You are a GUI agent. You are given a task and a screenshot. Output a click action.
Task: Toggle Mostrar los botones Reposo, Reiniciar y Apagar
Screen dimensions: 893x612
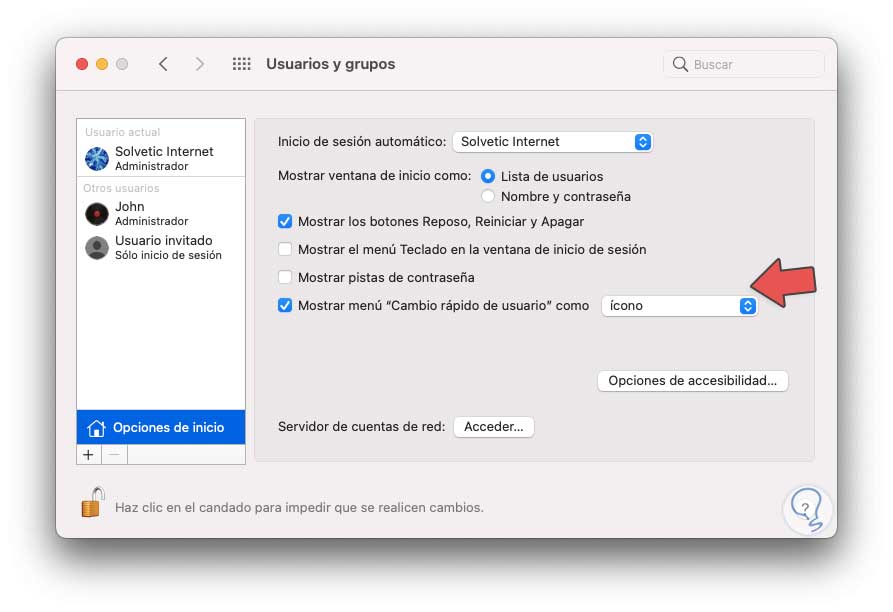point(285,222)
